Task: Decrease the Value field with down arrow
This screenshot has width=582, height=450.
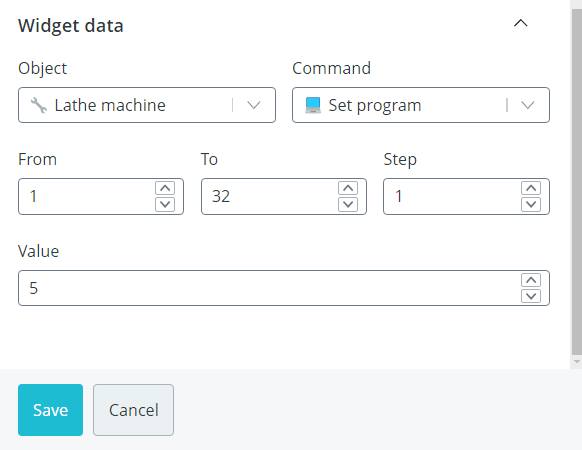Action: [531, 296]
